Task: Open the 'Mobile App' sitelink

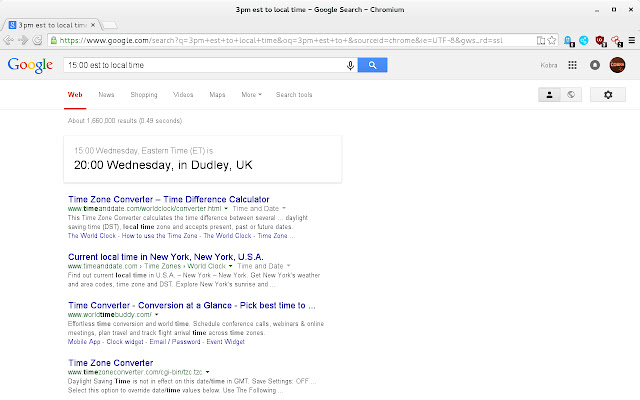Action: tap(84, 342)
